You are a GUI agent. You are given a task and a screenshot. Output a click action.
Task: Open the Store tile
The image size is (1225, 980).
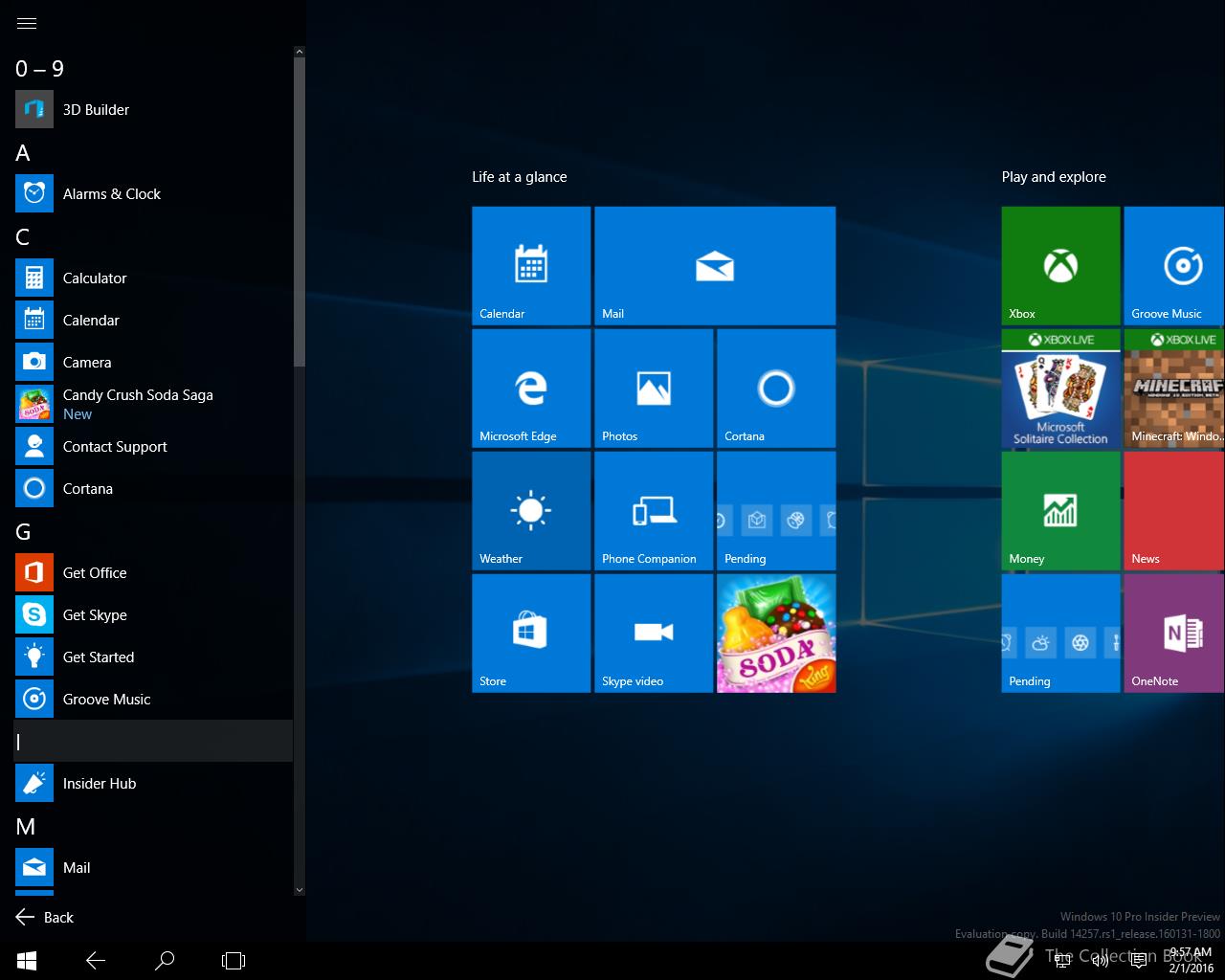[x=531, y=634]
